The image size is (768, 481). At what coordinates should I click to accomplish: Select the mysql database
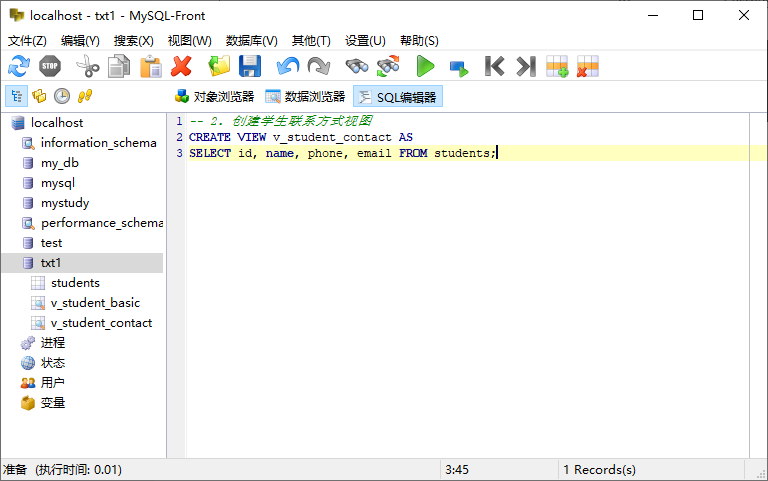(x=58, y=183)
